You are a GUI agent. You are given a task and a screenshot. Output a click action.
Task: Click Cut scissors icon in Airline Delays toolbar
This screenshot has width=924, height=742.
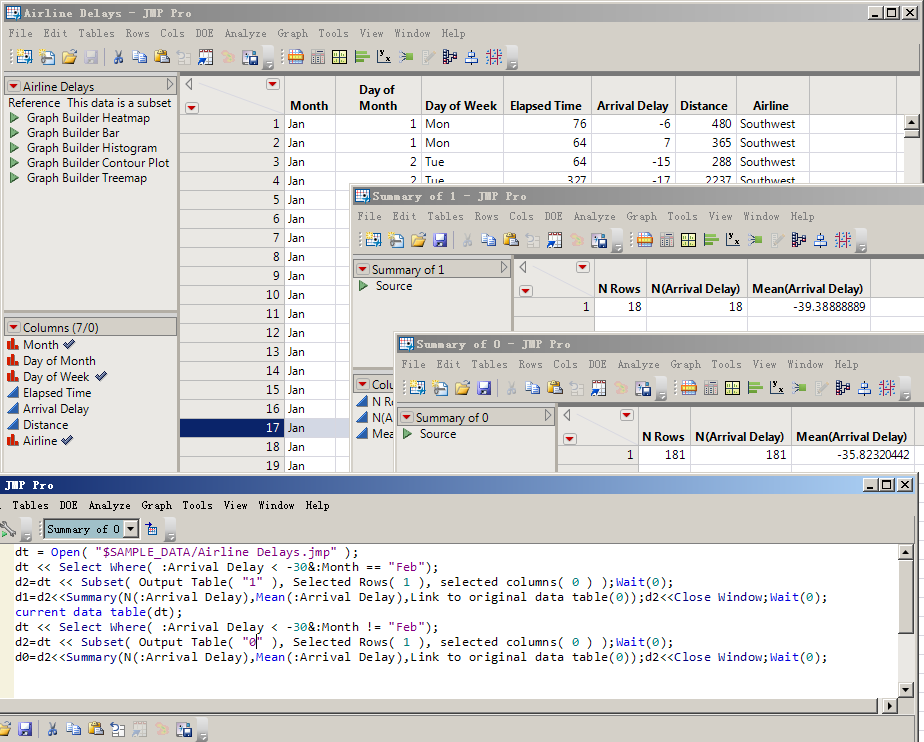tap(118, 58)
